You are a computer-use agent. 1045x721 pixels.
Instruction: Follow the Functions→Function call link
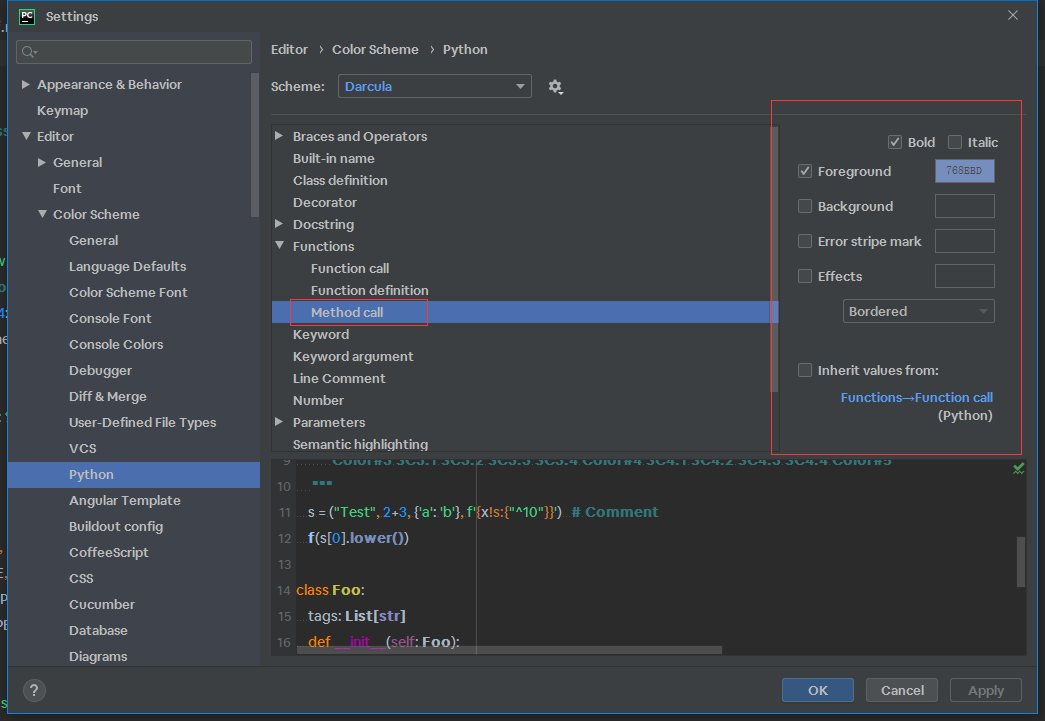[x=916, y=397]
